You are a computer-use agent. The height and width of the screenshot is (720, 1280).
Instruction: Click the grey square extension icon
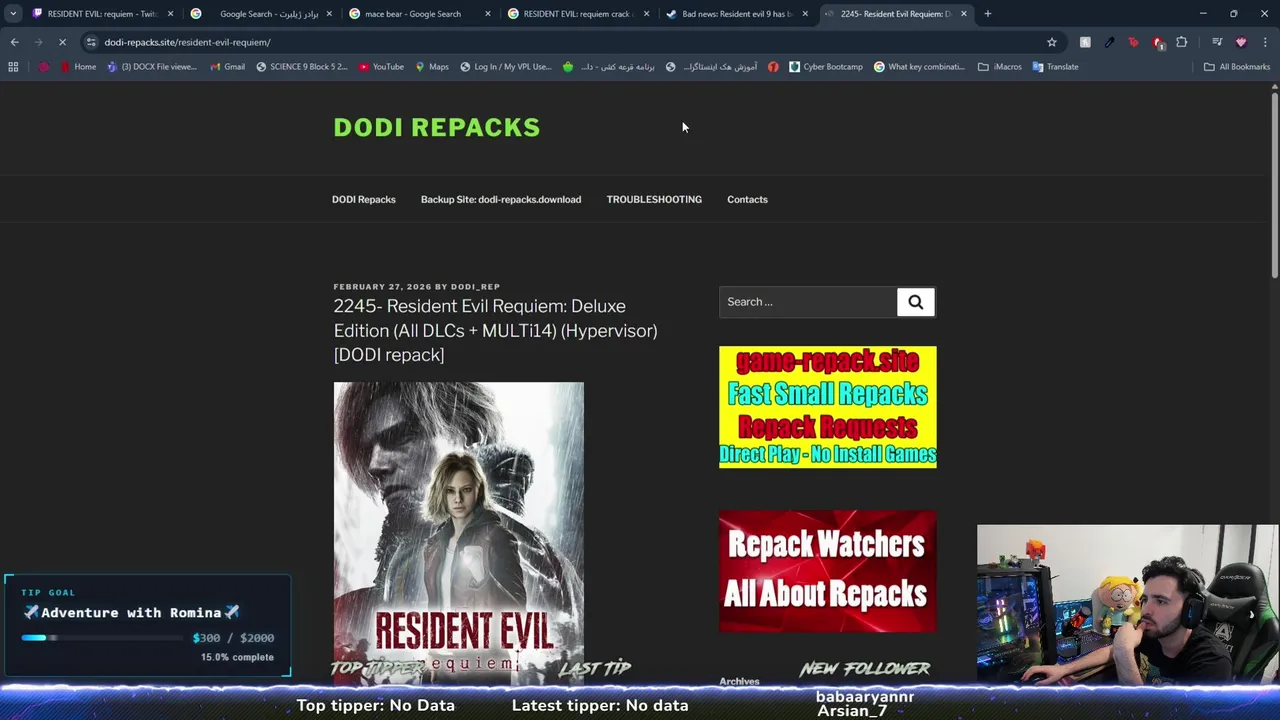point(1085,42)
